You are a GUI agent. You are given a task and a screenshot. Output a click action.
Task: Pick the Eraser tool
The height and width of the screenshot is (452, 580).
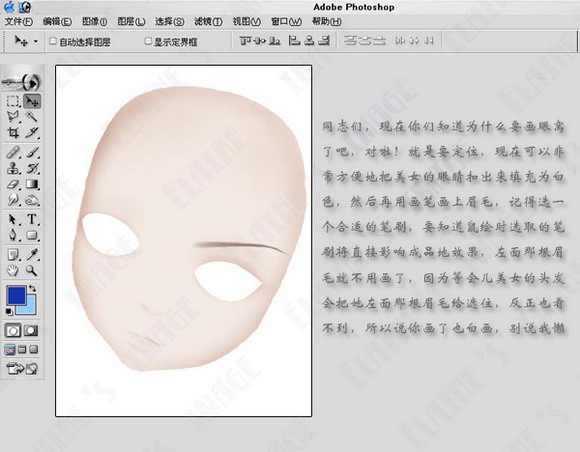click(x=13, y=184)
